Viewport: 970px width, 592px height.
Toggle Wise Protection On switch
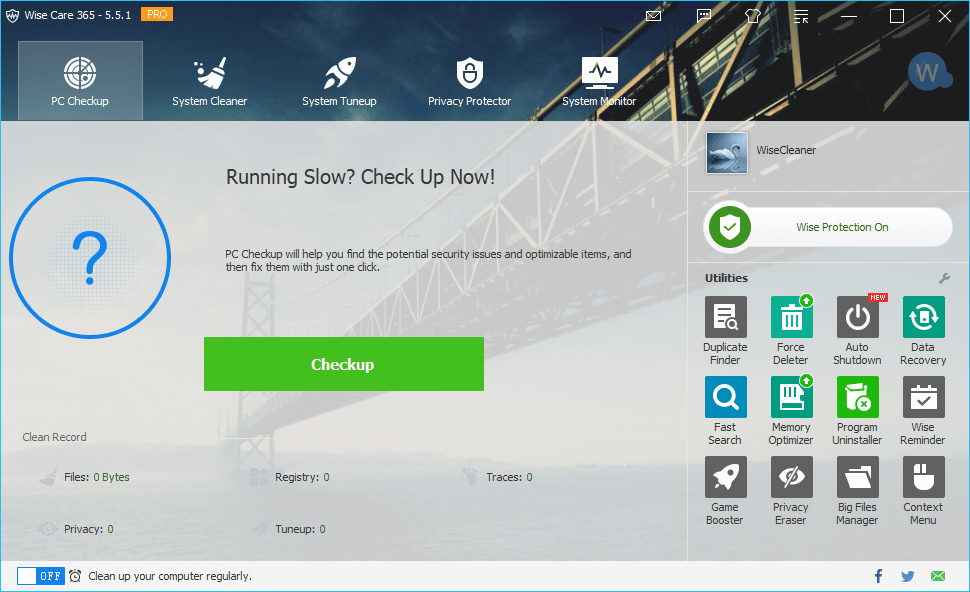828,227
